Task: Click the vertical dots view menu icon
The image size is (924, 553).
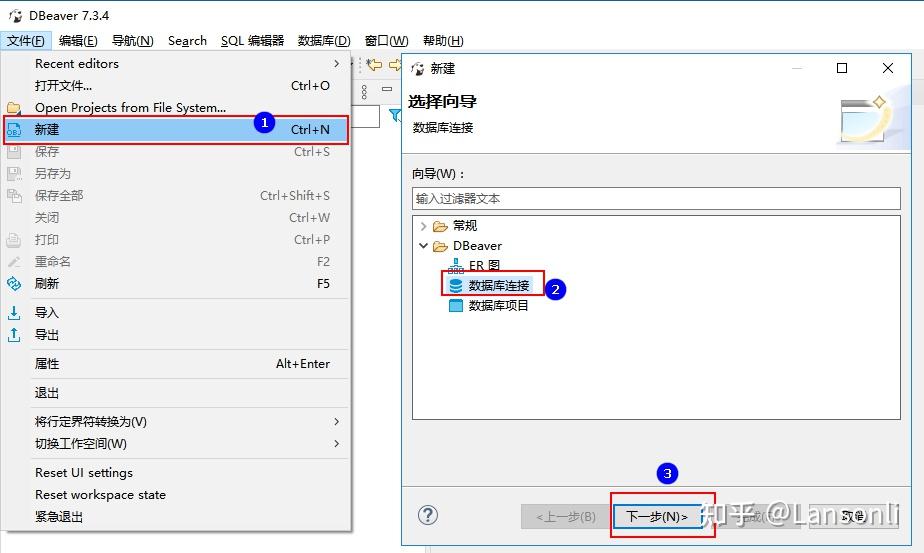Action: [x=364, y=92]
